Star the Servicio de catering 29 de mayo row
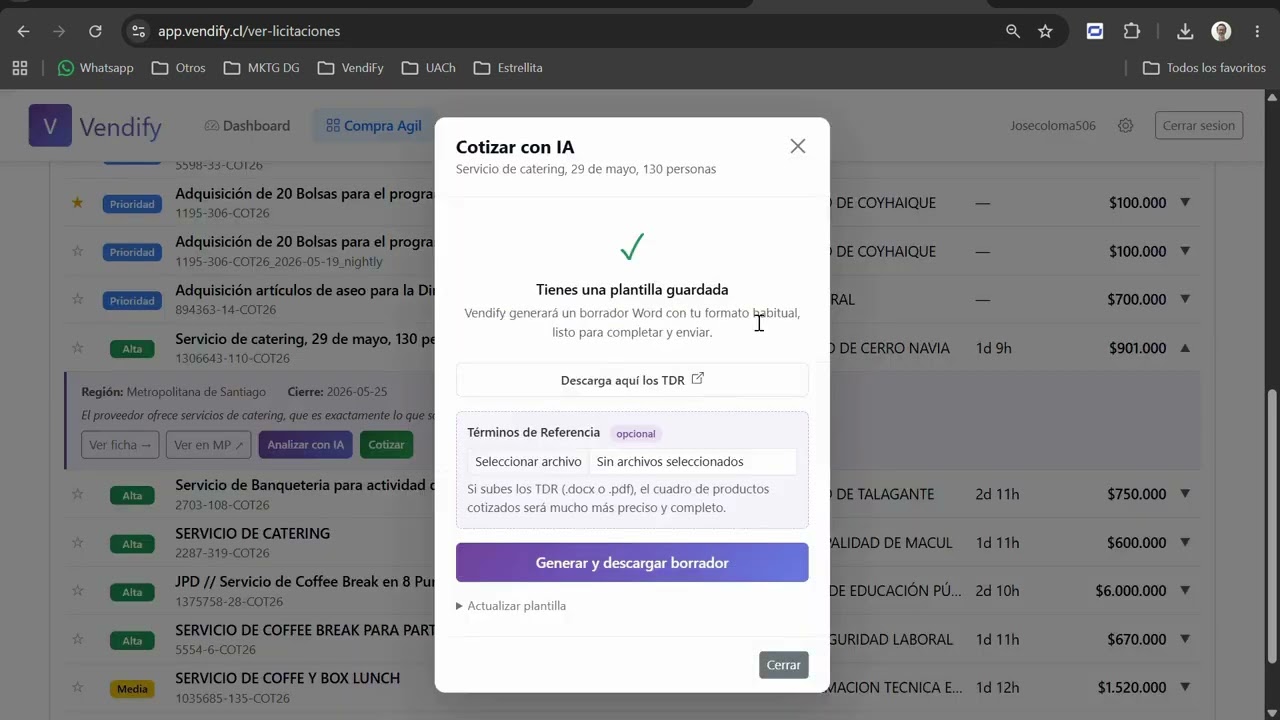1280x720 pixels. point(77,348)
